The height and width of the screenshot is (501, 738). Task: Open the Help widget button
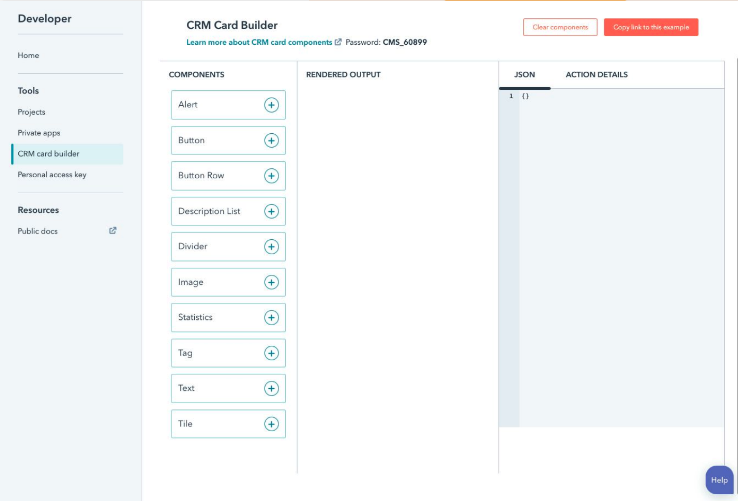pos(719,480)
